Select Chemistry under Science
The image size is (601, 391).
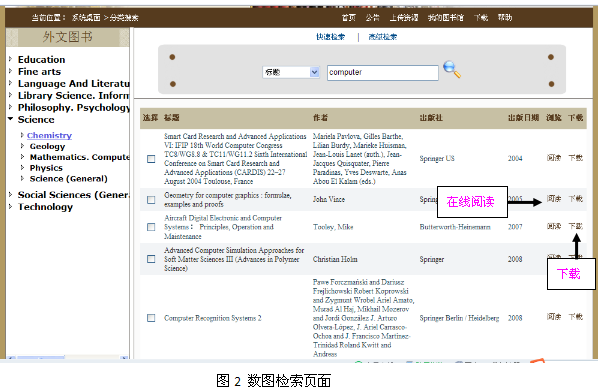(49, 135)
